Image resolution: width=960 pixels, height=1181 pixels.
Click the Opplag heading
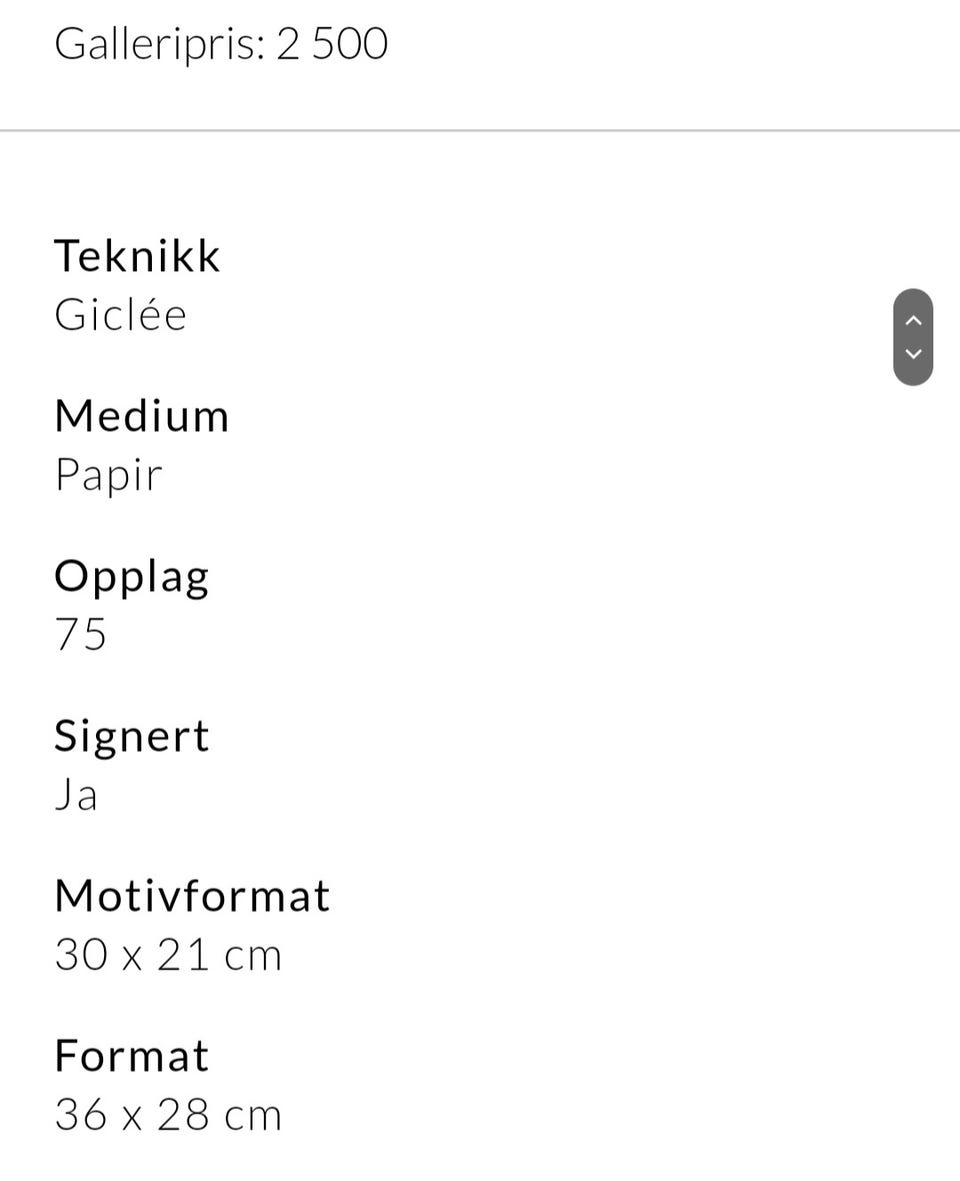(x=131, y=577)
